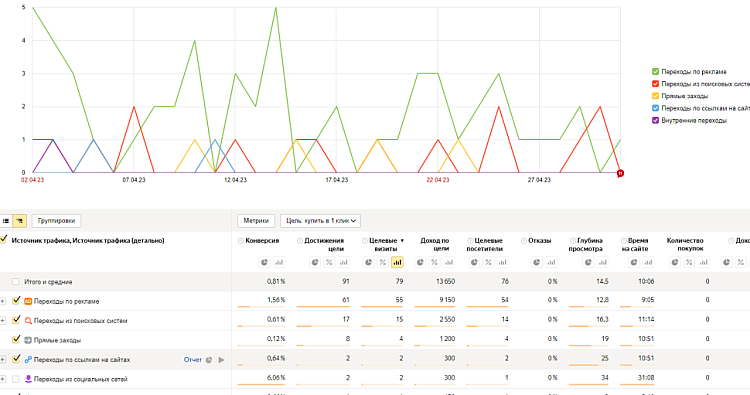Open Метрики selector
Image resolution: width=750 pixels, height=395 pixels.
coord(256,221)
